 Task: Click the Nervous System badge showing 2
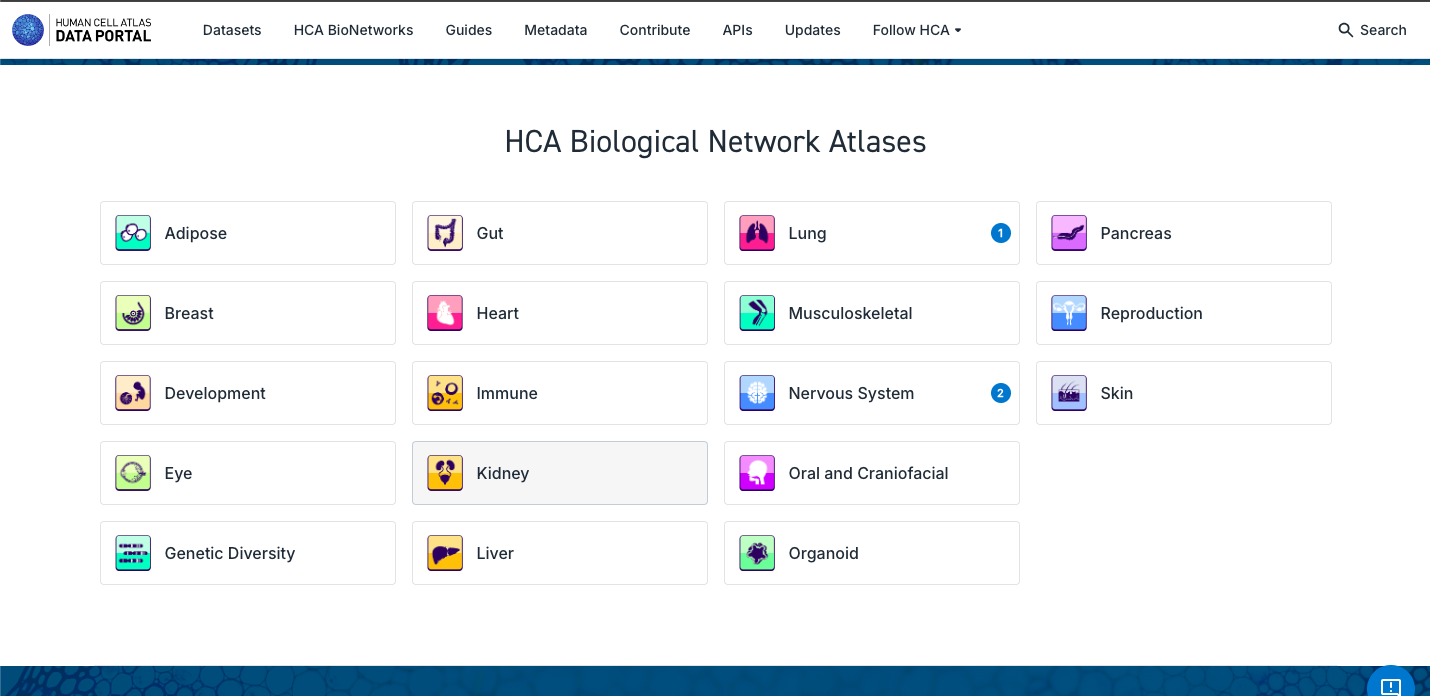tap(1000, 393)
